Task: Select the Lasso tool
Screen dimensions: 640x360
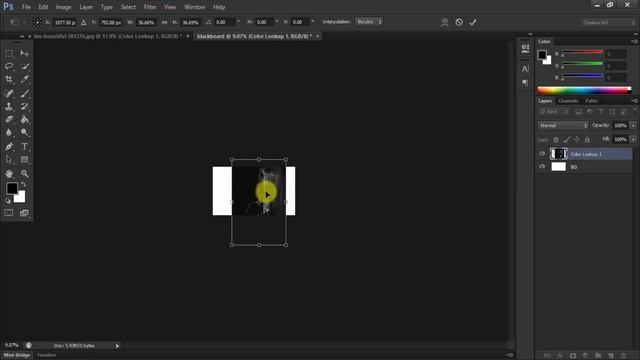Action: [9, 66]
